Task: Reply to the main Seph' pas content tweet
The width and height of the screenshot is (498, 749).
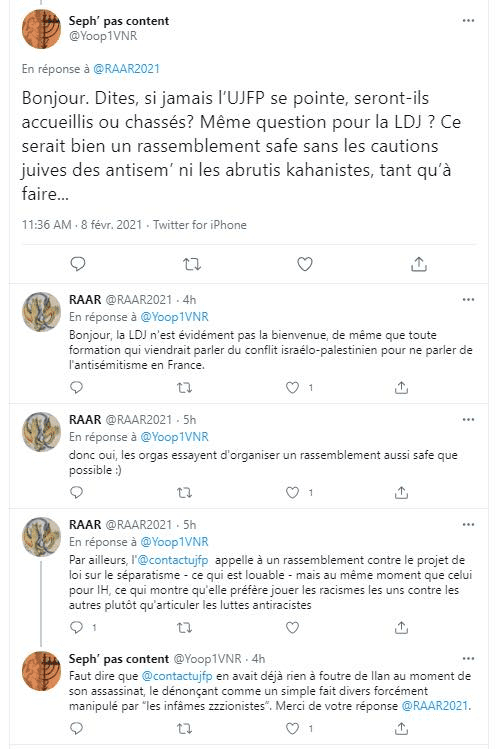Action: [x=78, y=264]
